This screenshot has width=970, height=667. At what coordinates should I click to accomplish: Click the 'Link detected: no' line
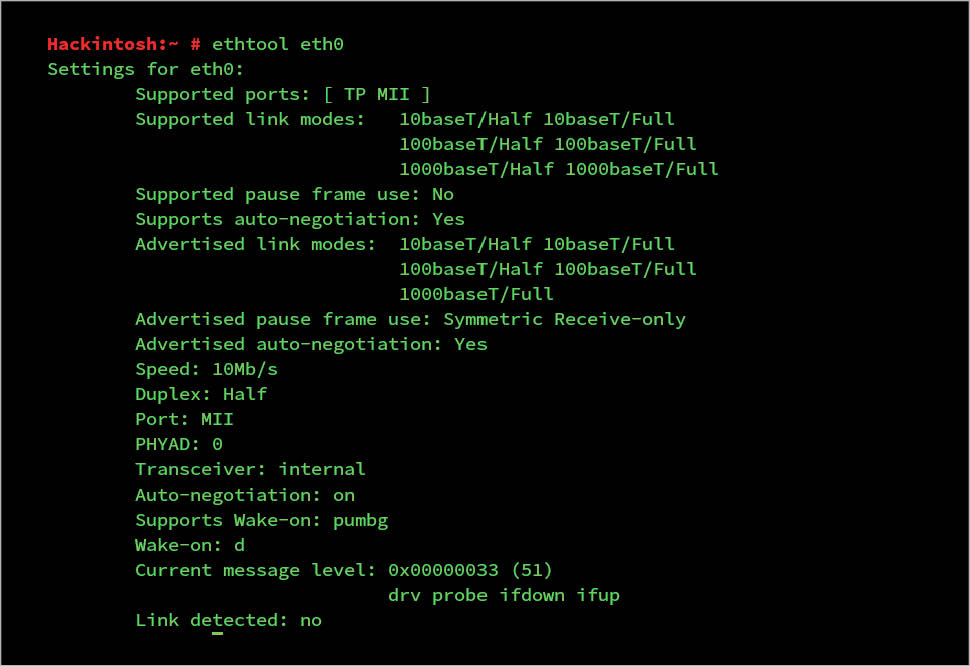228,620
